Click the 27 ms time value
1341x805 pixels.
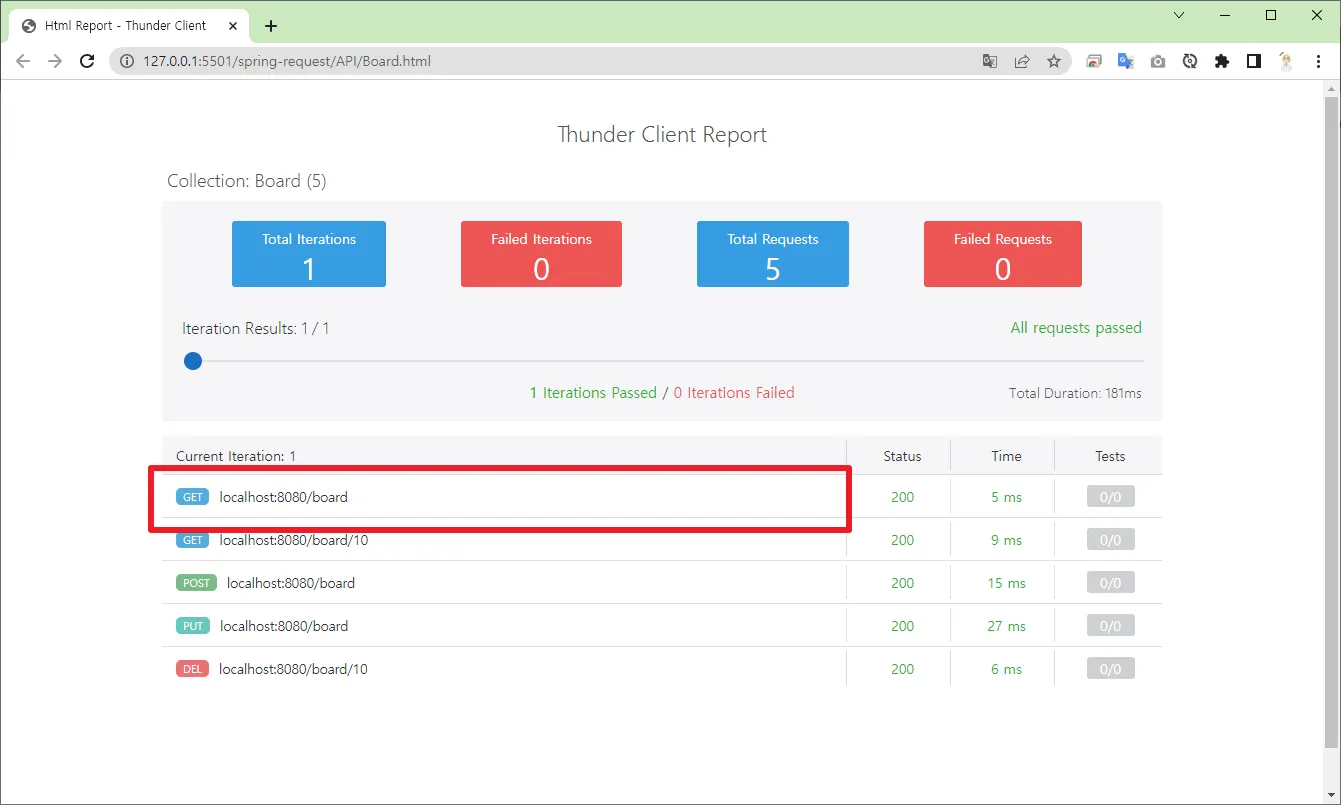click(1006, 626)
